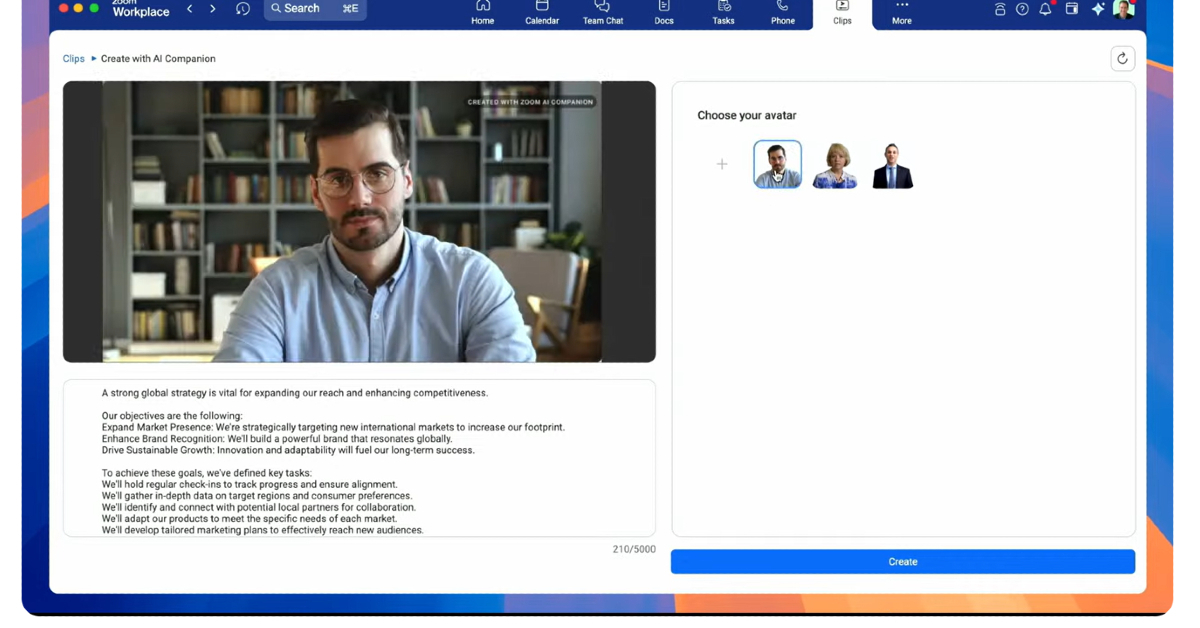Select the older woman avatar
1200x628 pixels.
tap(835, 165)
